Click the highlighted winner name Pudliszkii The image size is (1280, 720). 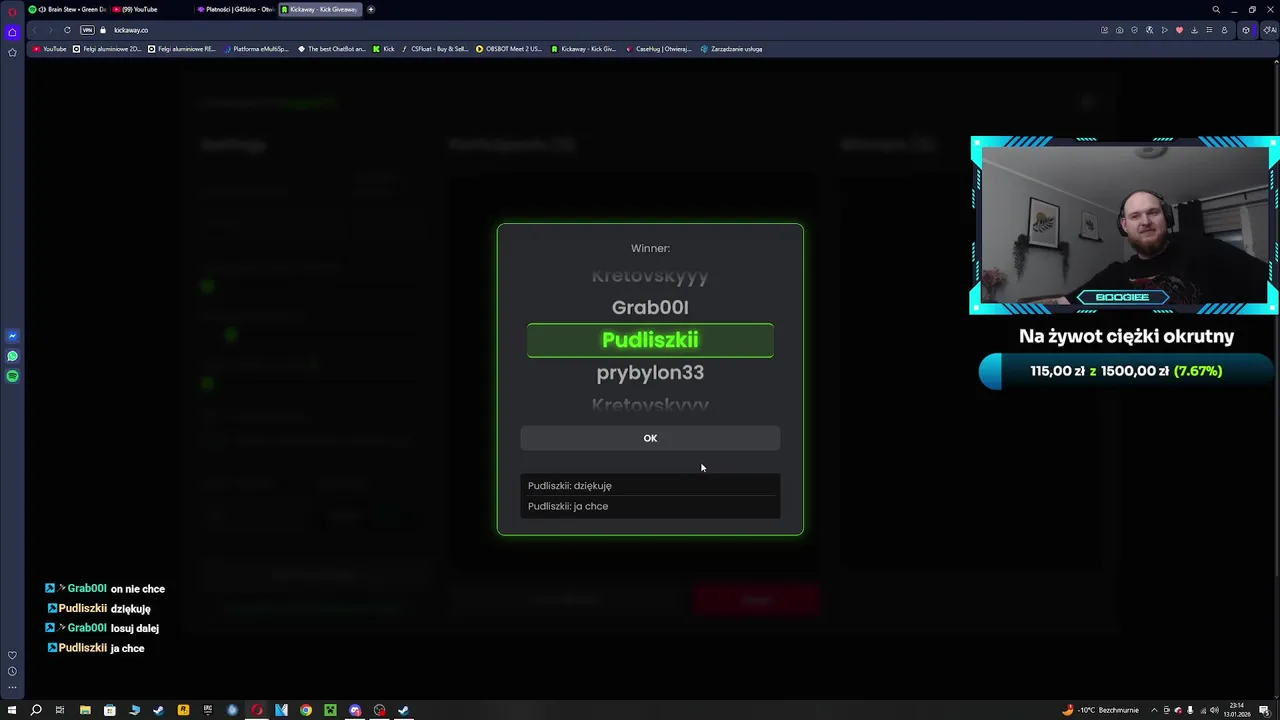(650, 340)
